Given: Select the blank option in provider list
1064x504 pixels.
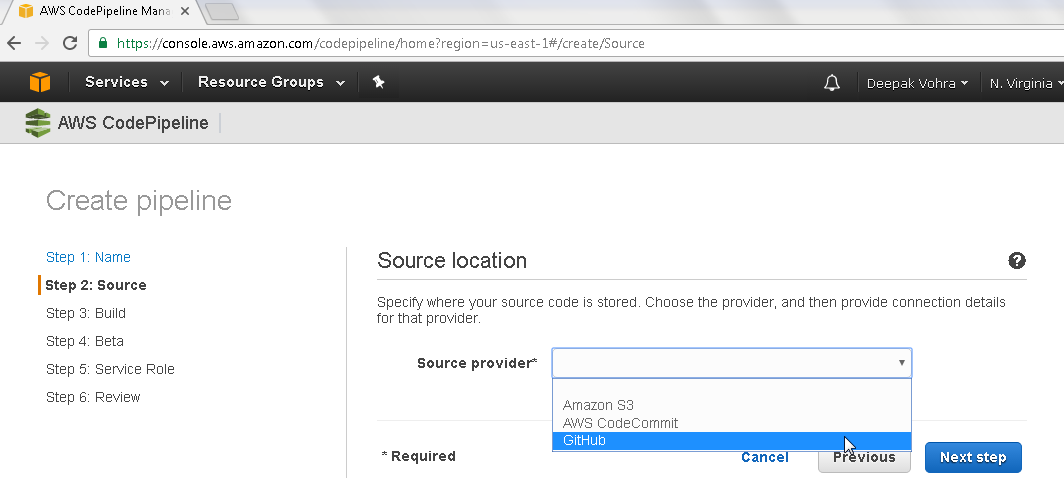Looking at the screenshot, I should click(x=732, y=388).
